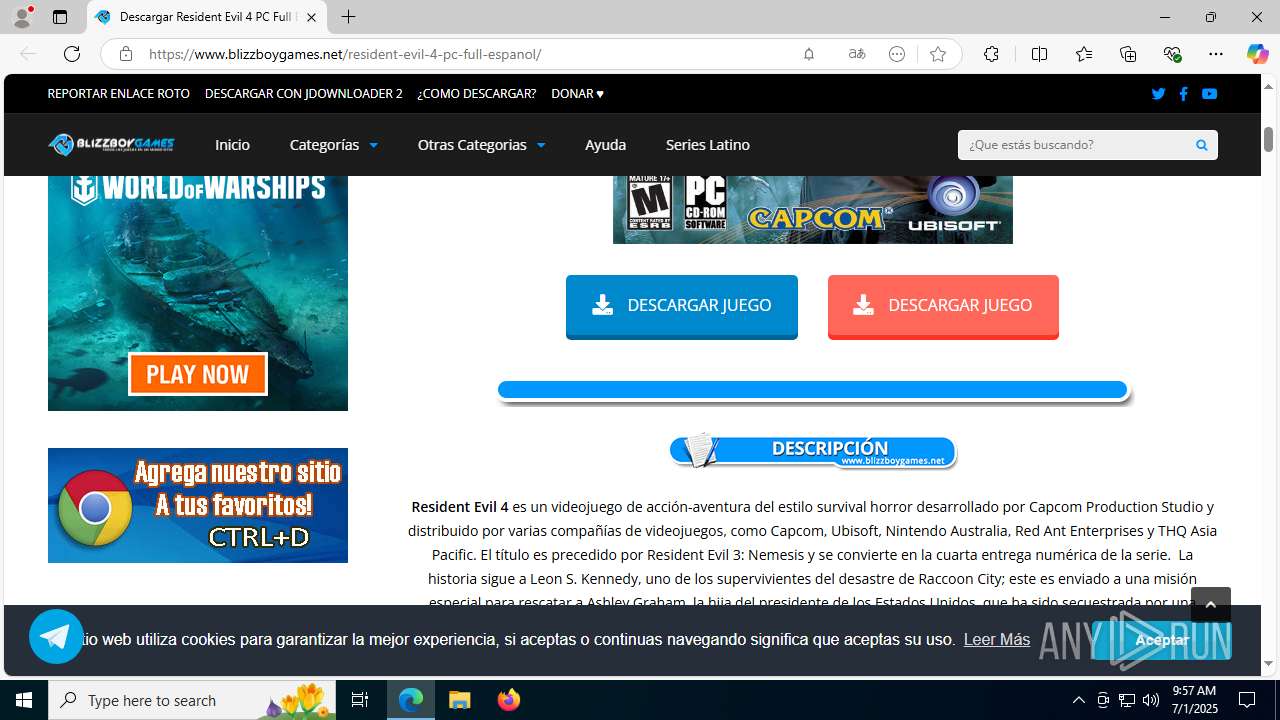
Task: Click the 'Agrega nuestro sitio' favorites banner
Action: click(198, 505)
